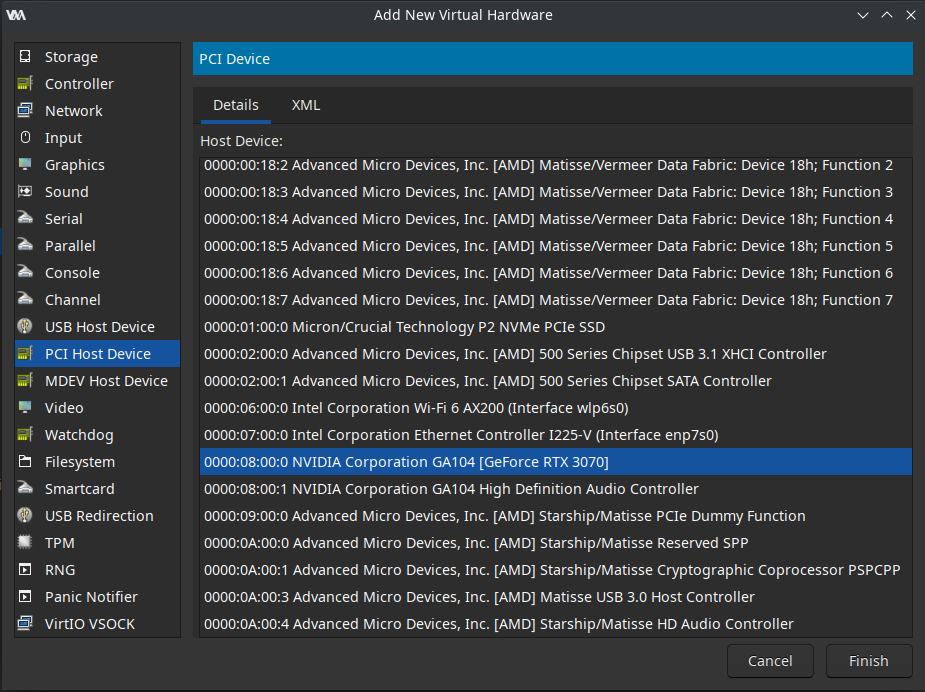Switch to the XML tab
The width and height of the screenshot is (925, 692).
(306, 105)
